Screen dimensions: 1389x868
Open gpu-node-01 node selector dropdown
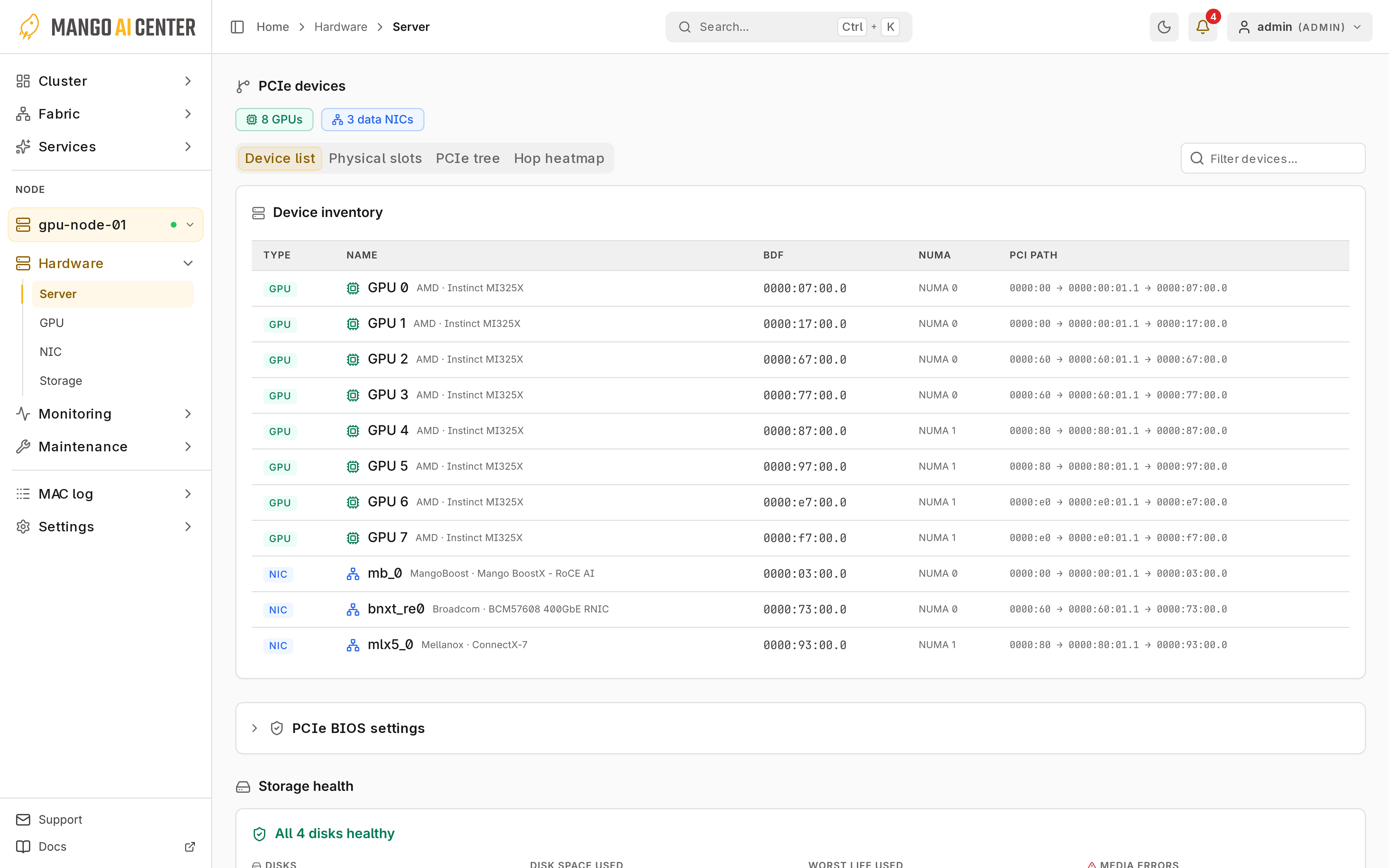(105, 224)
